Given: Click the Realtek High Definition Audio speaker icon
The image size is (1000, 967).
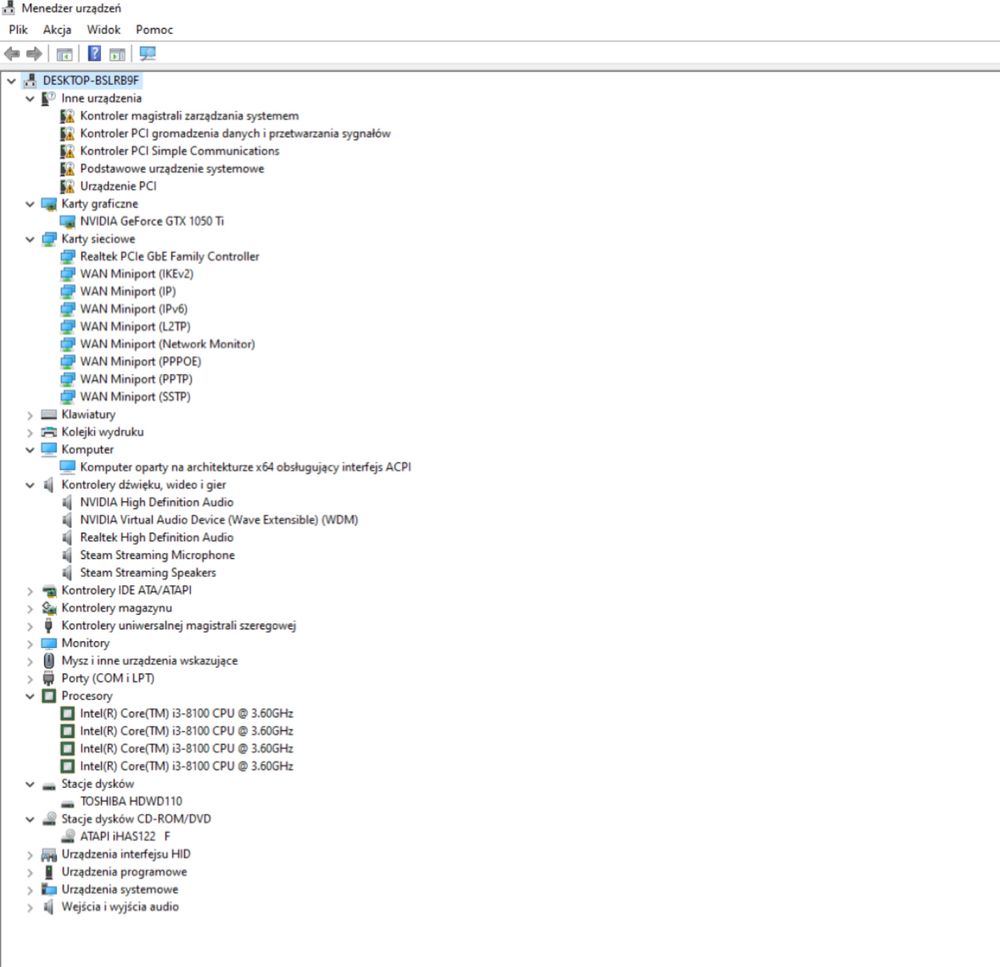Looking at the screenshot, I should pyautogui.click(x=67, y=538).
